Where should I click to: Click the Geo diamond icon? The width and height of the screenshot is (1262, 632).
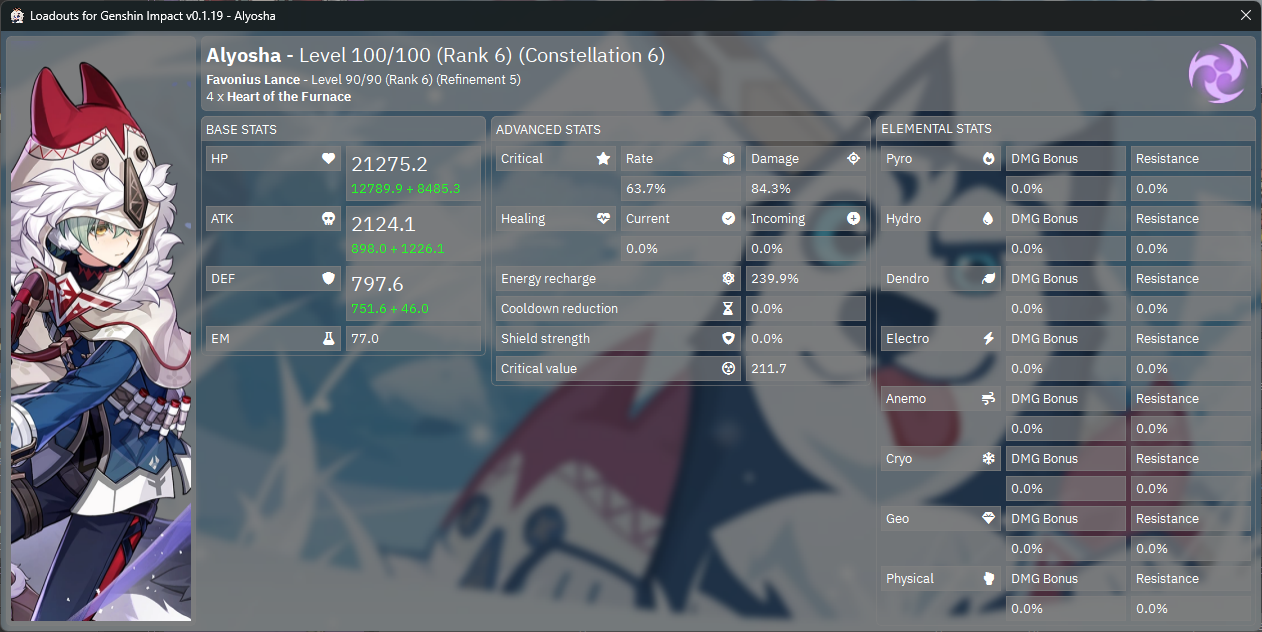pyautogui.click(x=988, y=519)
